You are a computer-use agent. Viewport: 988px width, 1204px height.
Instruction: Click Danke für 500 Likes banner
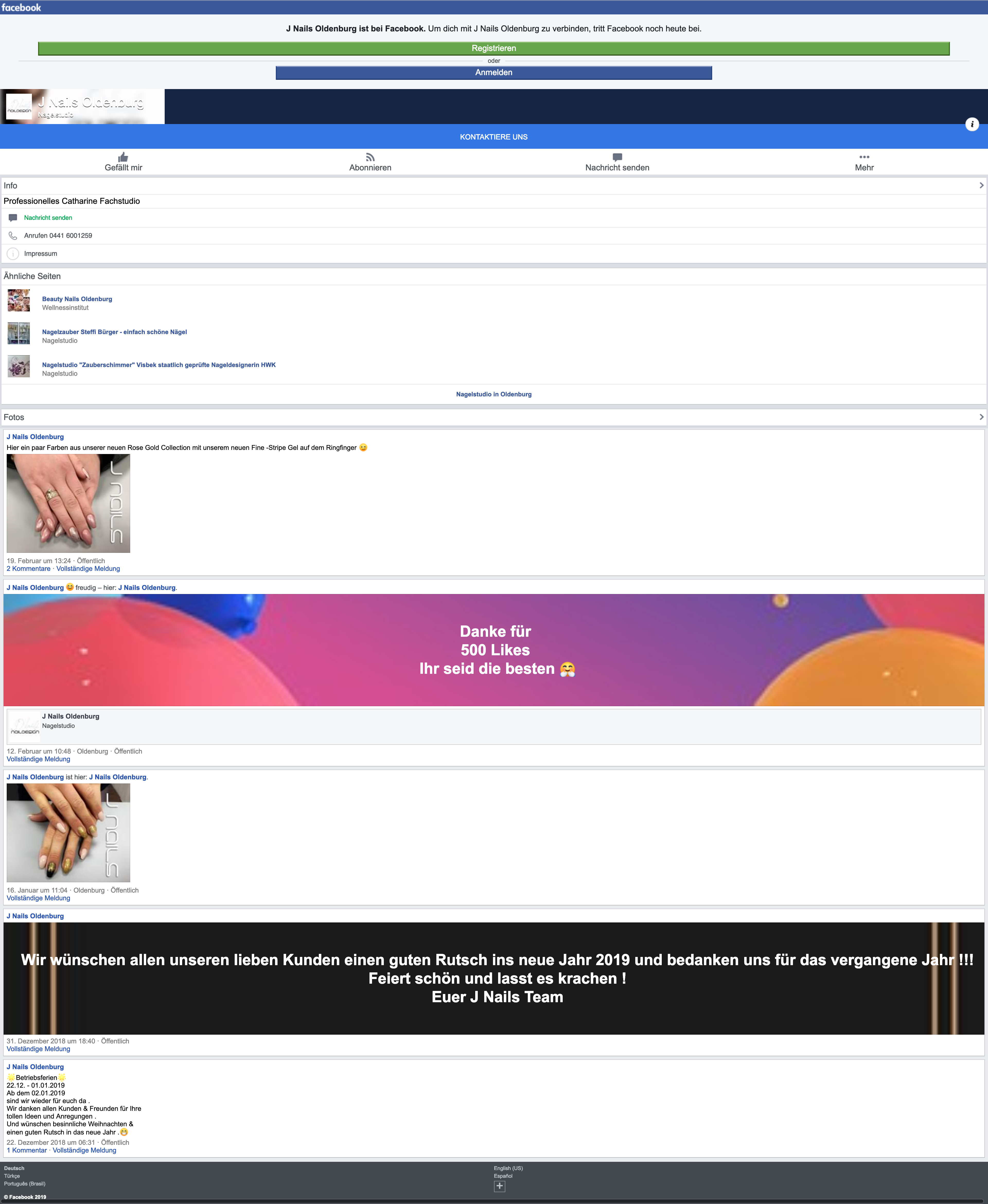pos(493,650)
